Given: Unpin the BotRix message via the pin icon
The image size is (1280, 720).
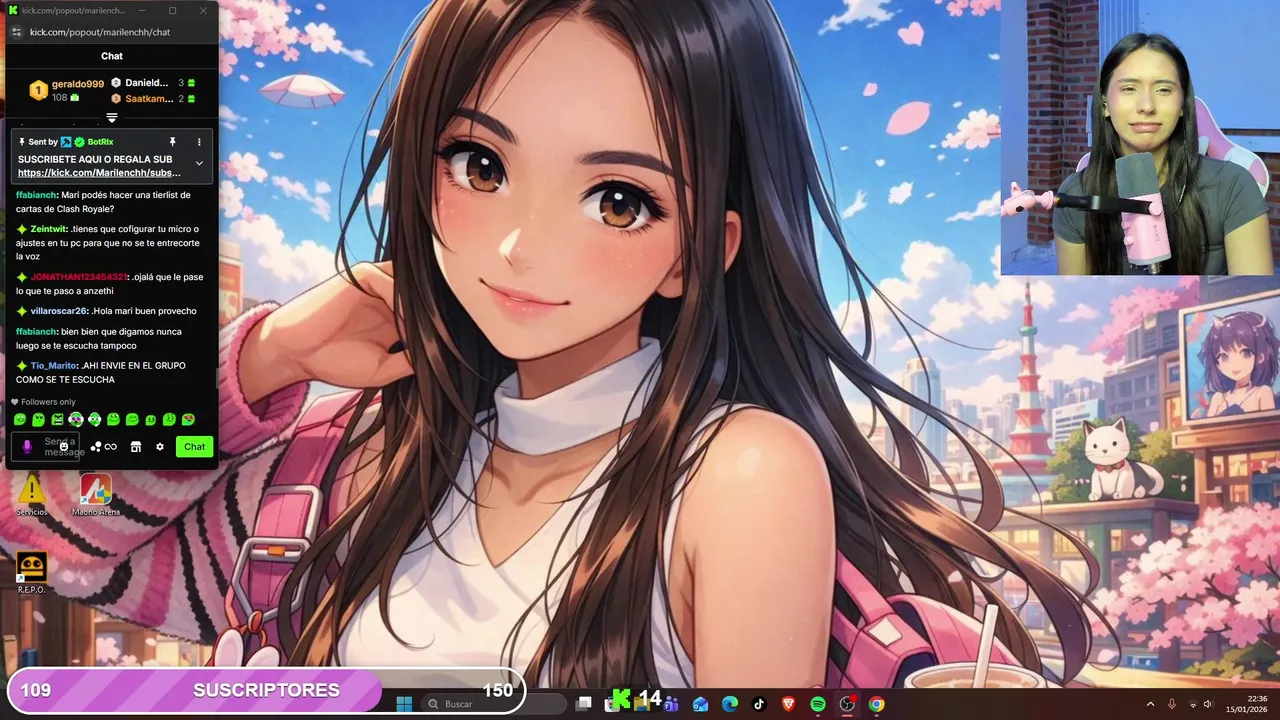Looking at the screenshot, I should tap(172, 142).
